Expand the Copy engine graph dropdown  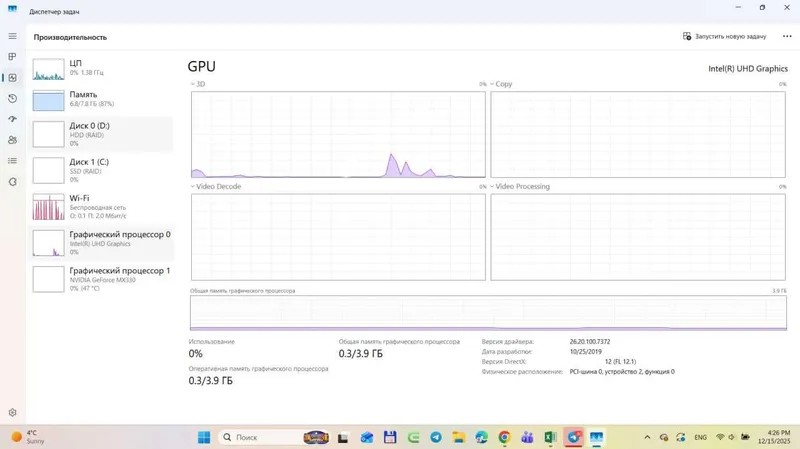[x=501, y=84]
